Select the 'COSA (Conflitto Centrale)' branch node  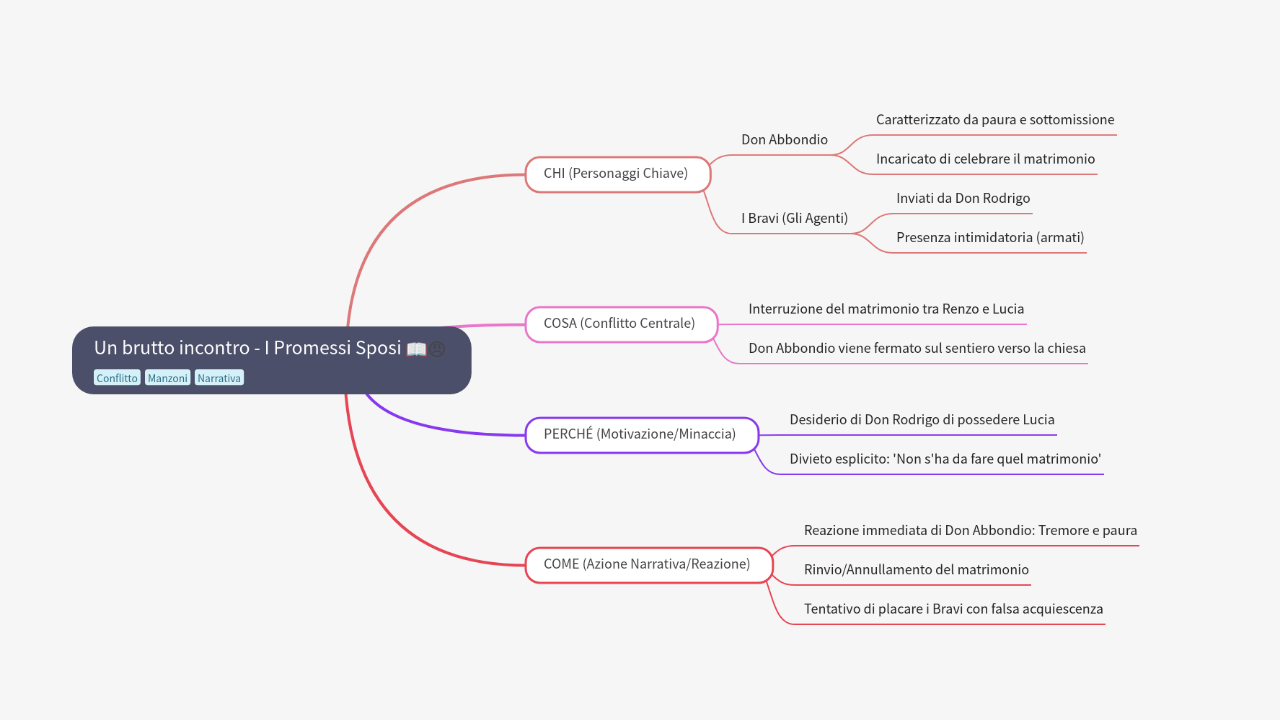[620, 323]
